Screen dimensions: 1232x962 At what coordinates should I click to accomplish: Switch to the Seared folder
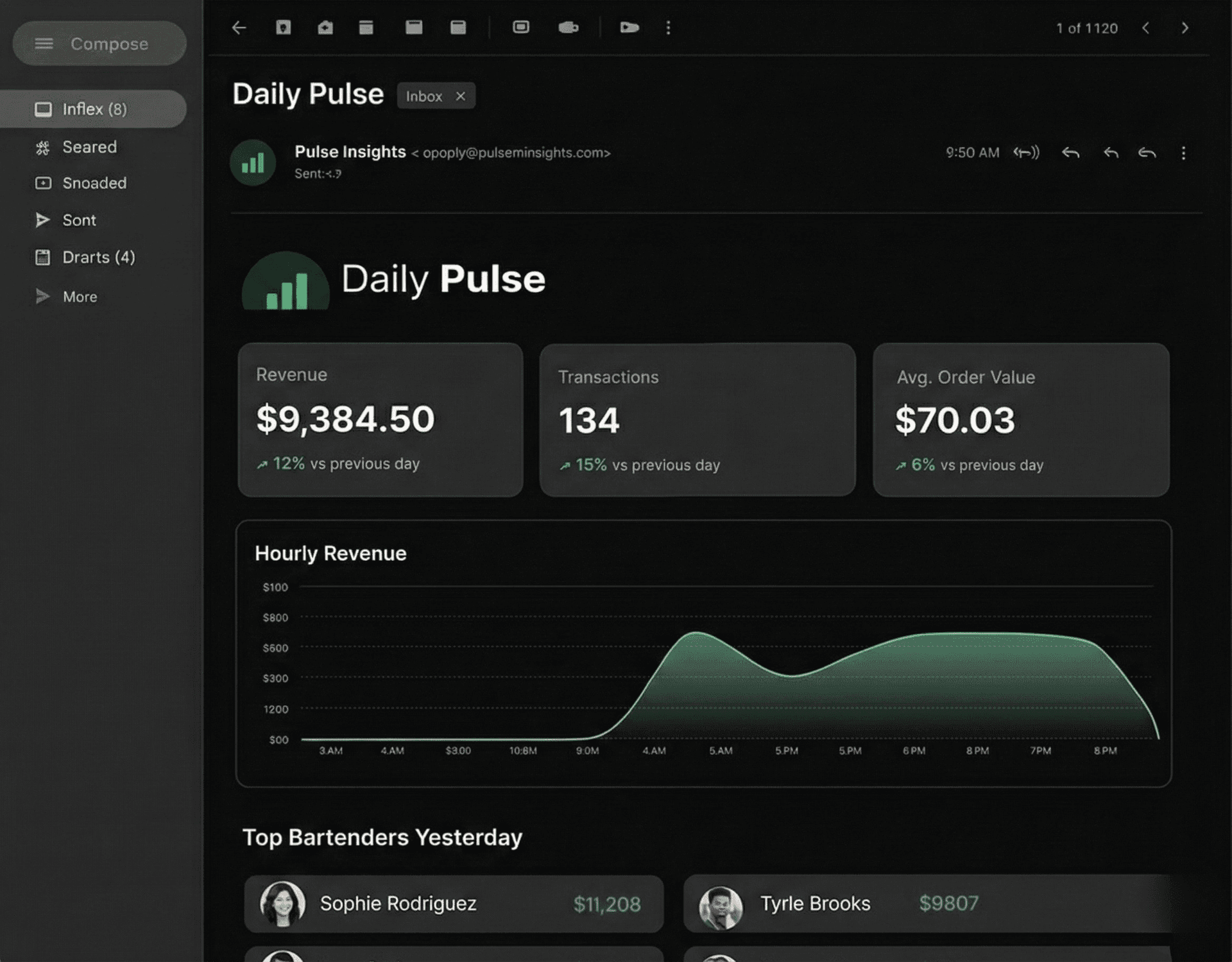click(x=89, y=147)
